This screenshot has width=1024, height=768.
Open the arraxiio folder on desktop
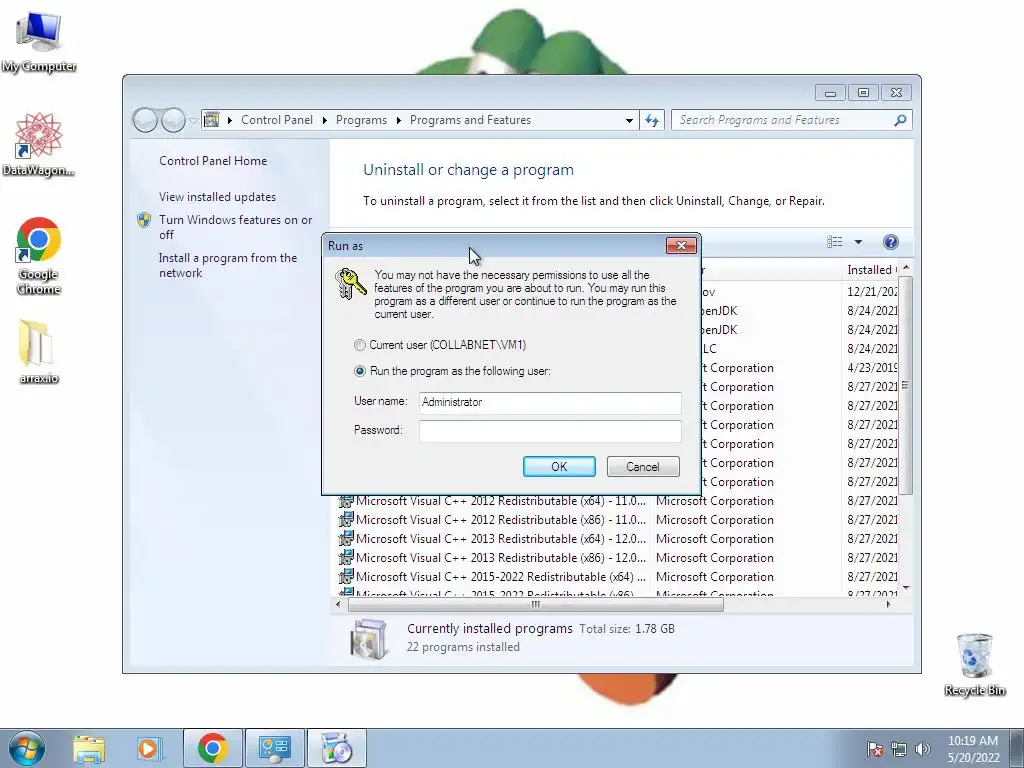click(39, 351)
